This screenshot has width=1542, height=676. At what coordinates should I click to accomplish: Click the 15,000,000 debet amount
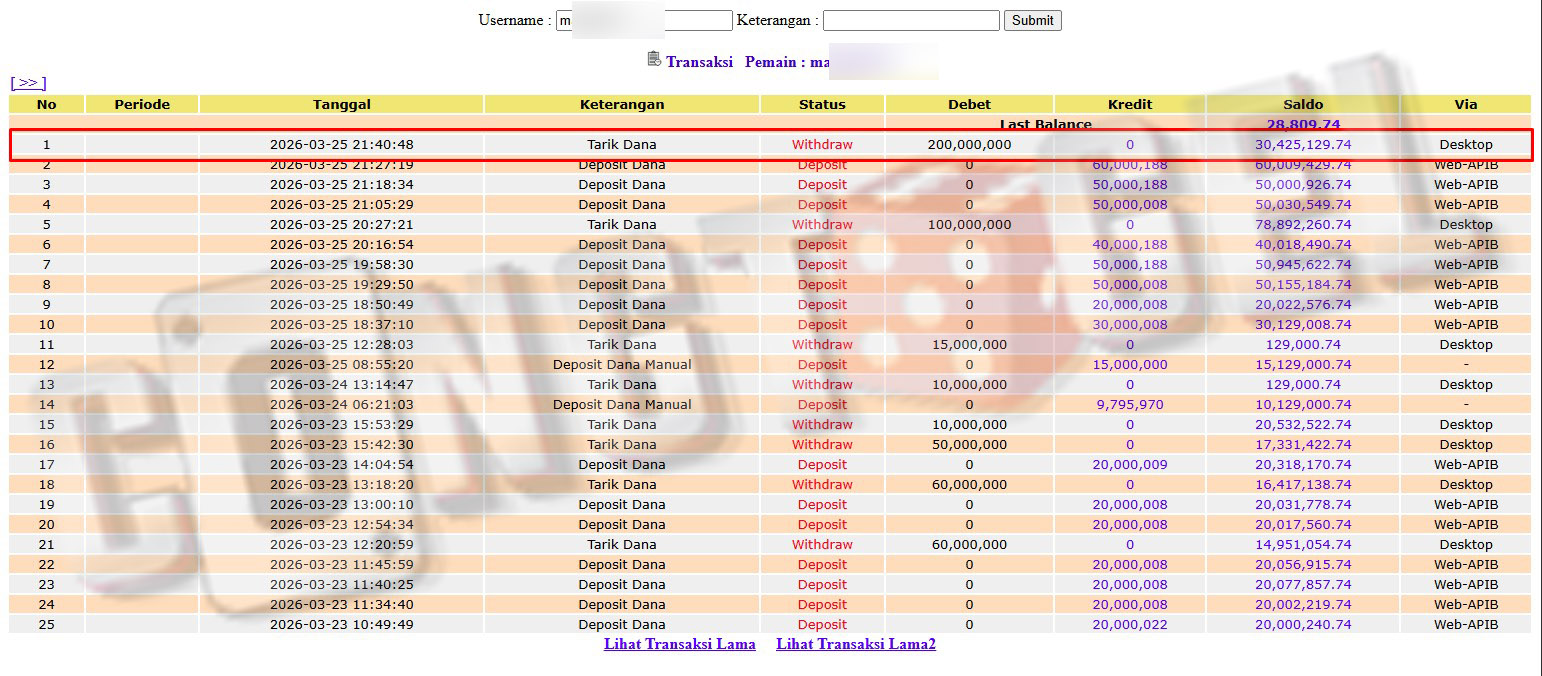click(969, 345)
